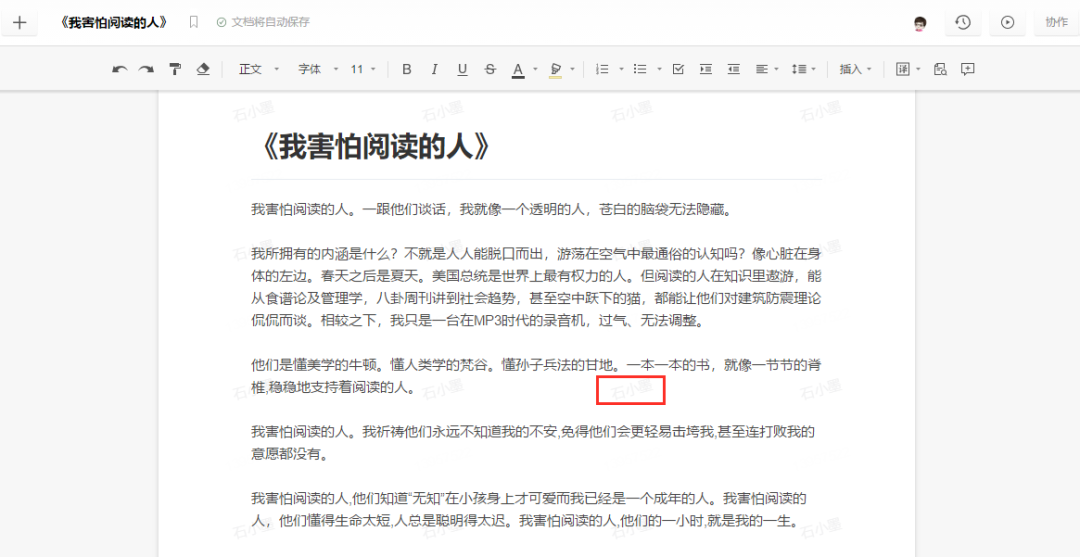
Task: Increase paragraph indent
Action: pos(706,69)
